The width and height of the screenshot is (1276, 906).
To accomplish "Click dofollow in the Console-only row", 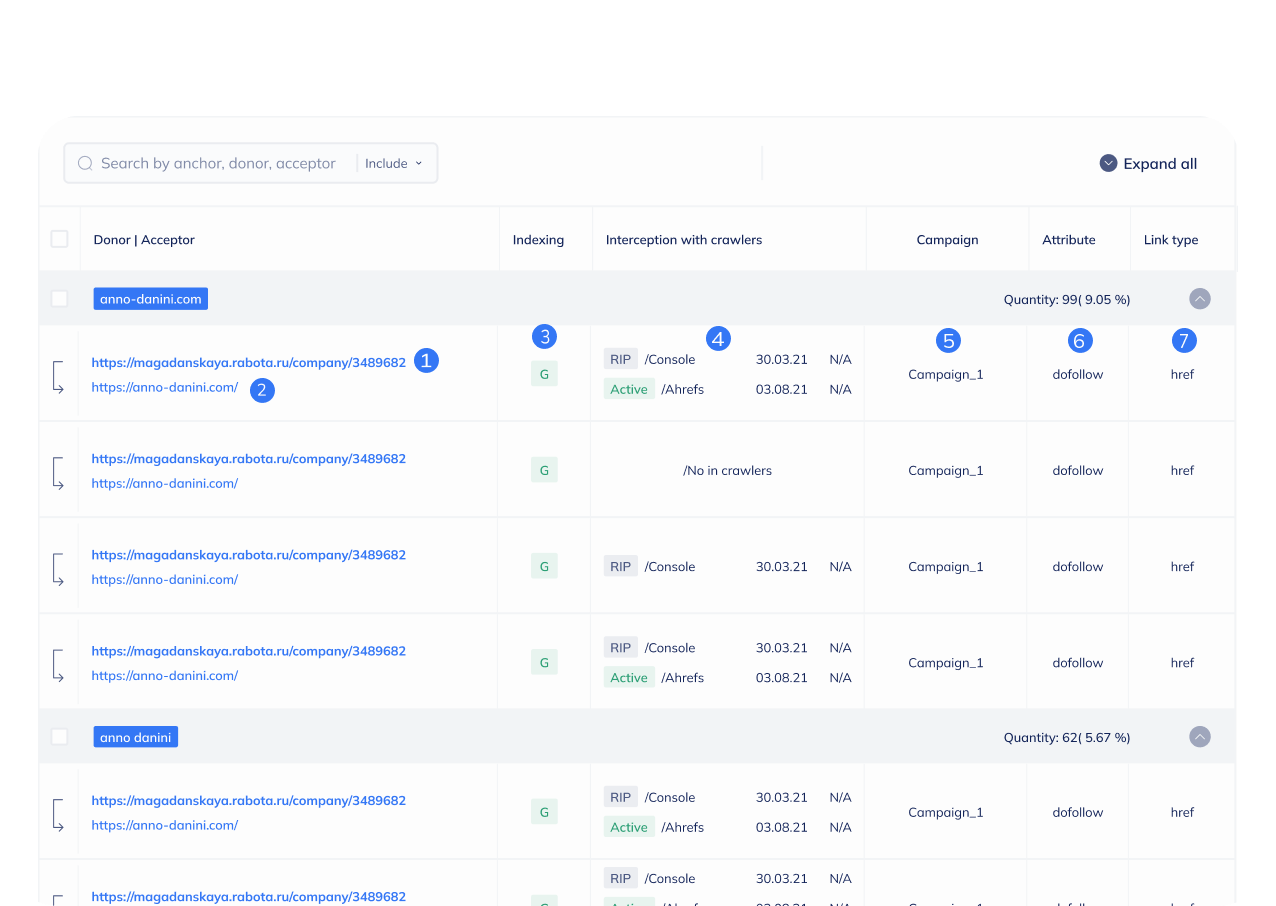I will [x=1078, y=566].
